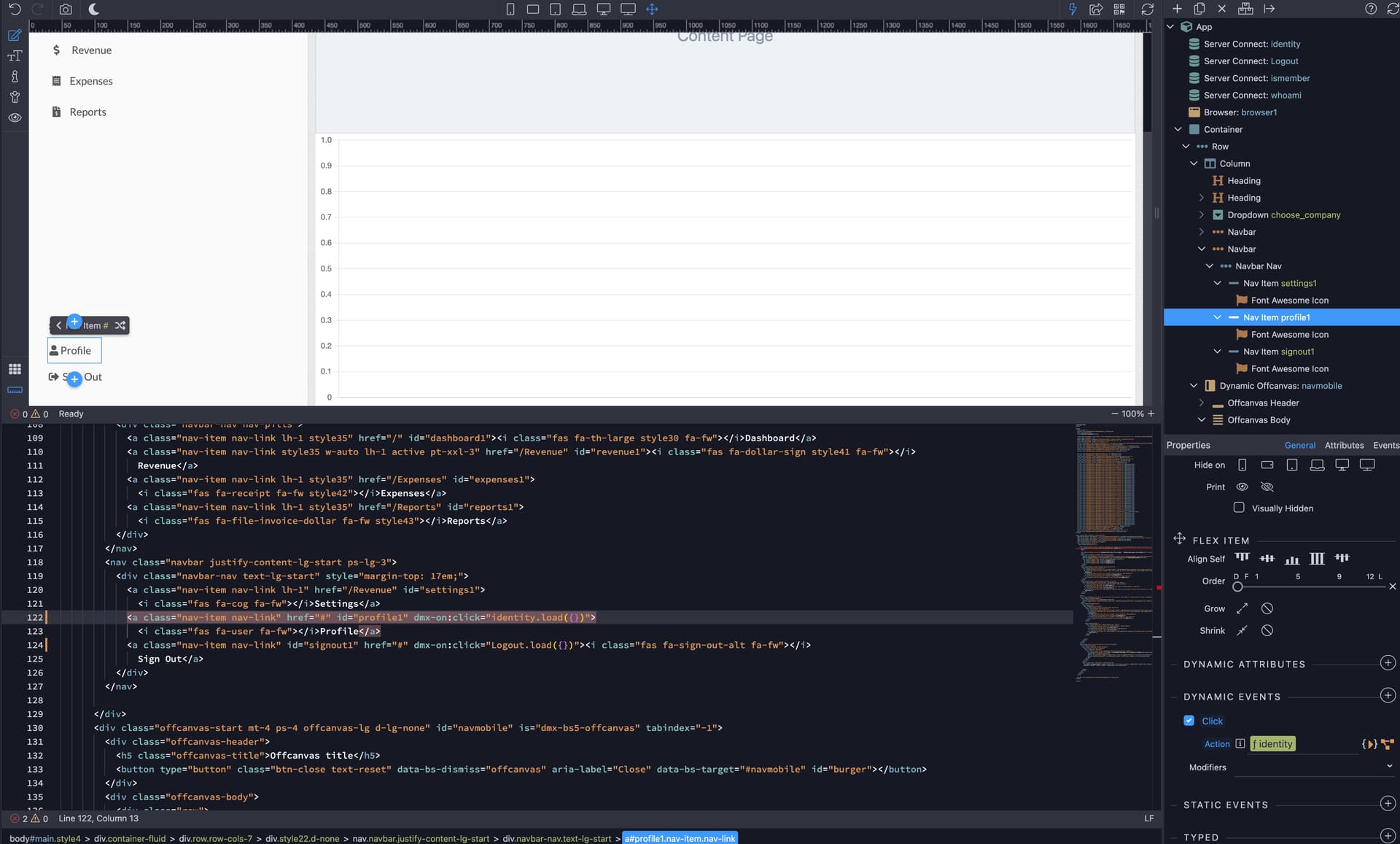Screen dimensions: 1400x844
Task: Set Align Self to stretch
Action: pyautogui.click(x=1317, y=558)
